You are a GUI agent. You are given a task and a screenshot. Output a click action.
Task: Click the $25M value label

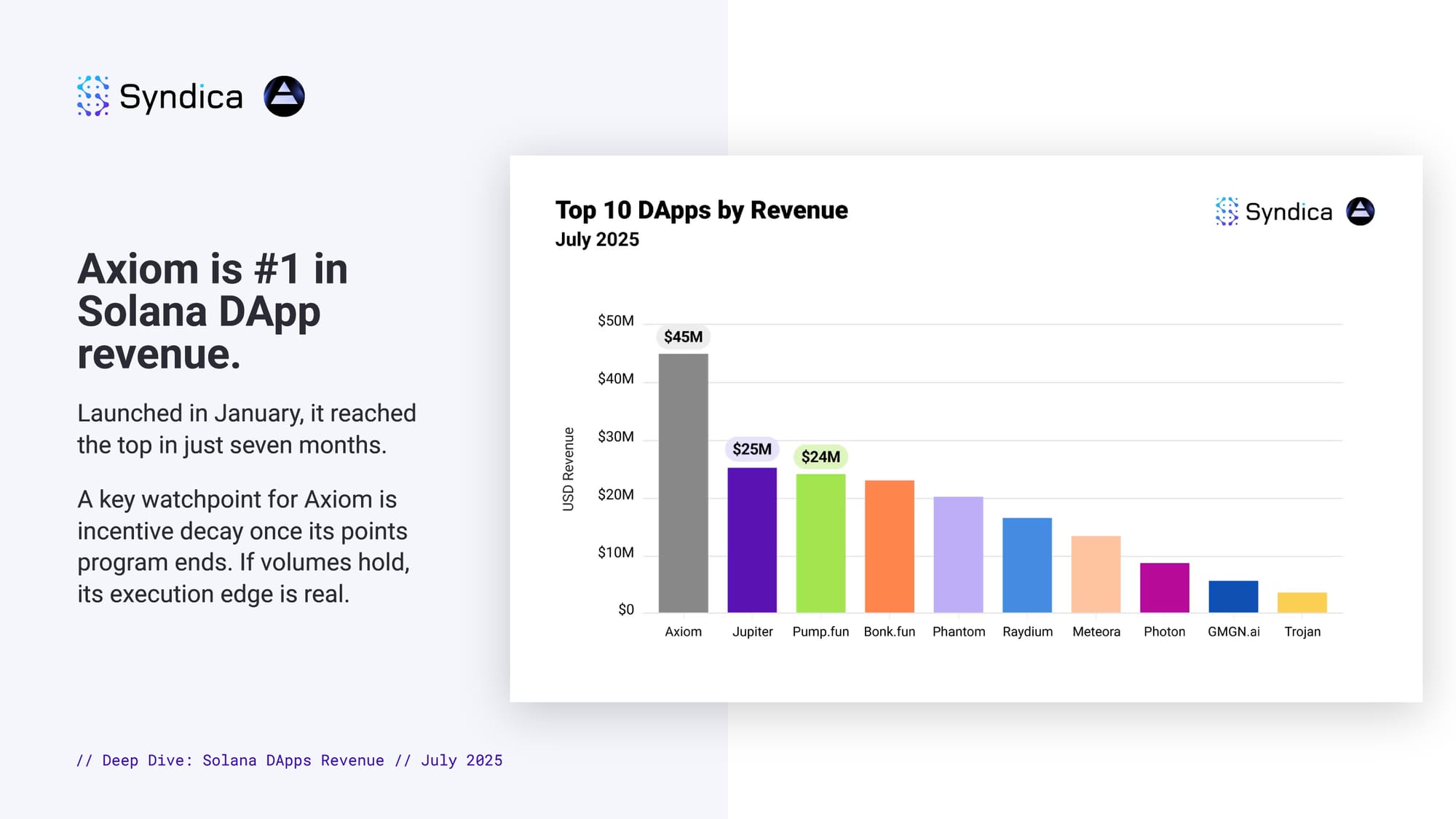pyautogui.click(x=752, y=448)
